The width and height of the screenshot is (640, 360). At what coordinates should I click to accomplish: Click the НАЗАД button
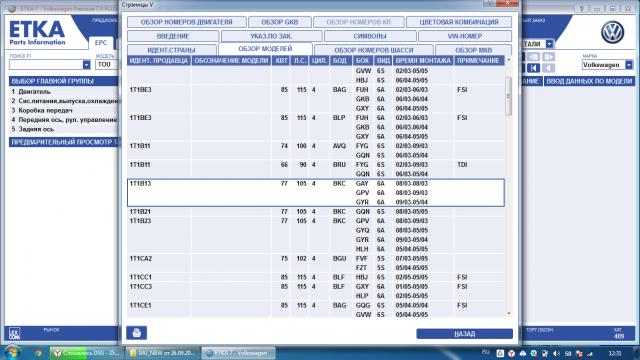pos(464,334)
